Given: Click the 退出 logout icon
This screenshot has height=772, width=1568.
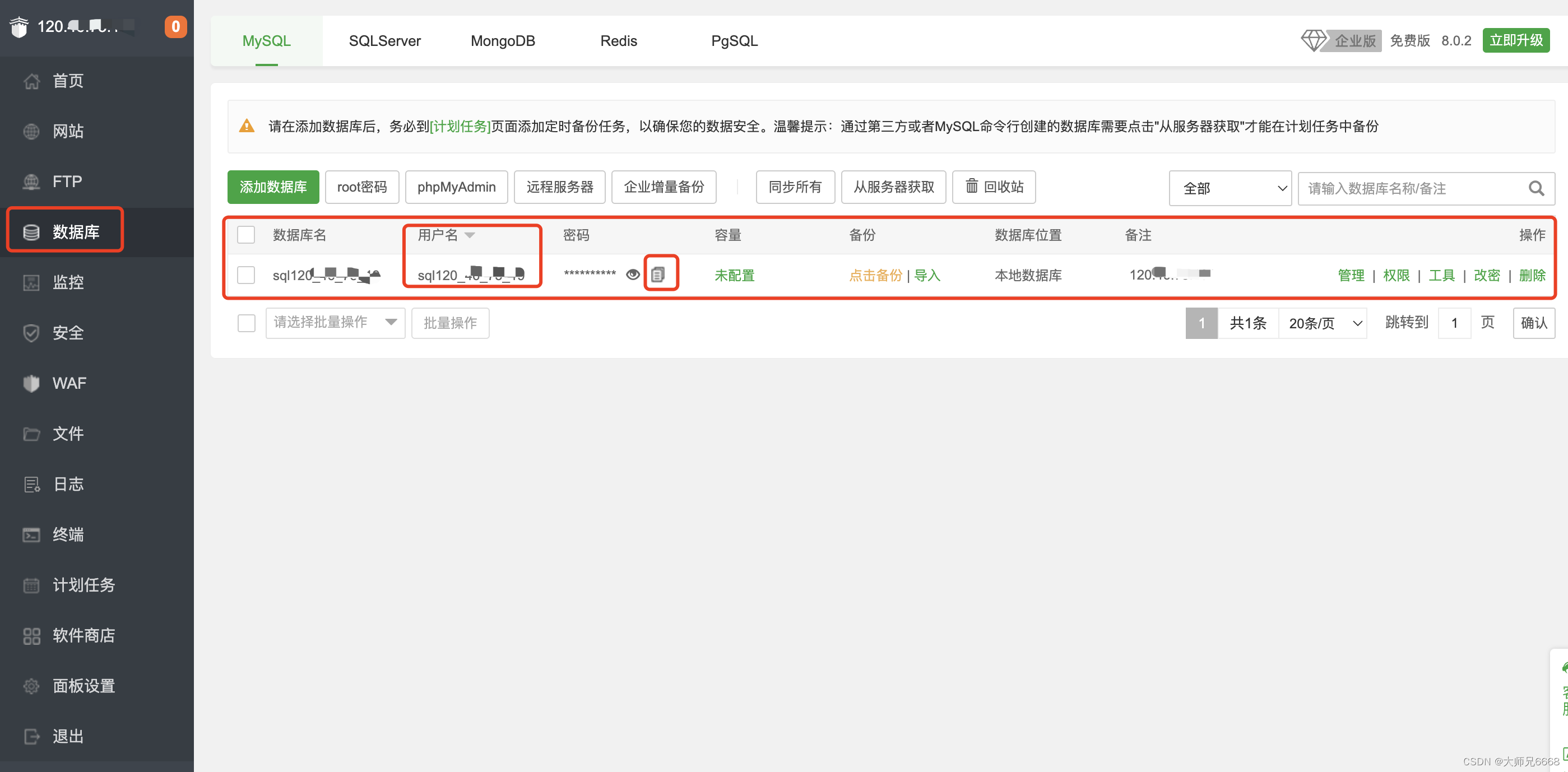Looking at the screenshot, I should (x=31, y=737).
